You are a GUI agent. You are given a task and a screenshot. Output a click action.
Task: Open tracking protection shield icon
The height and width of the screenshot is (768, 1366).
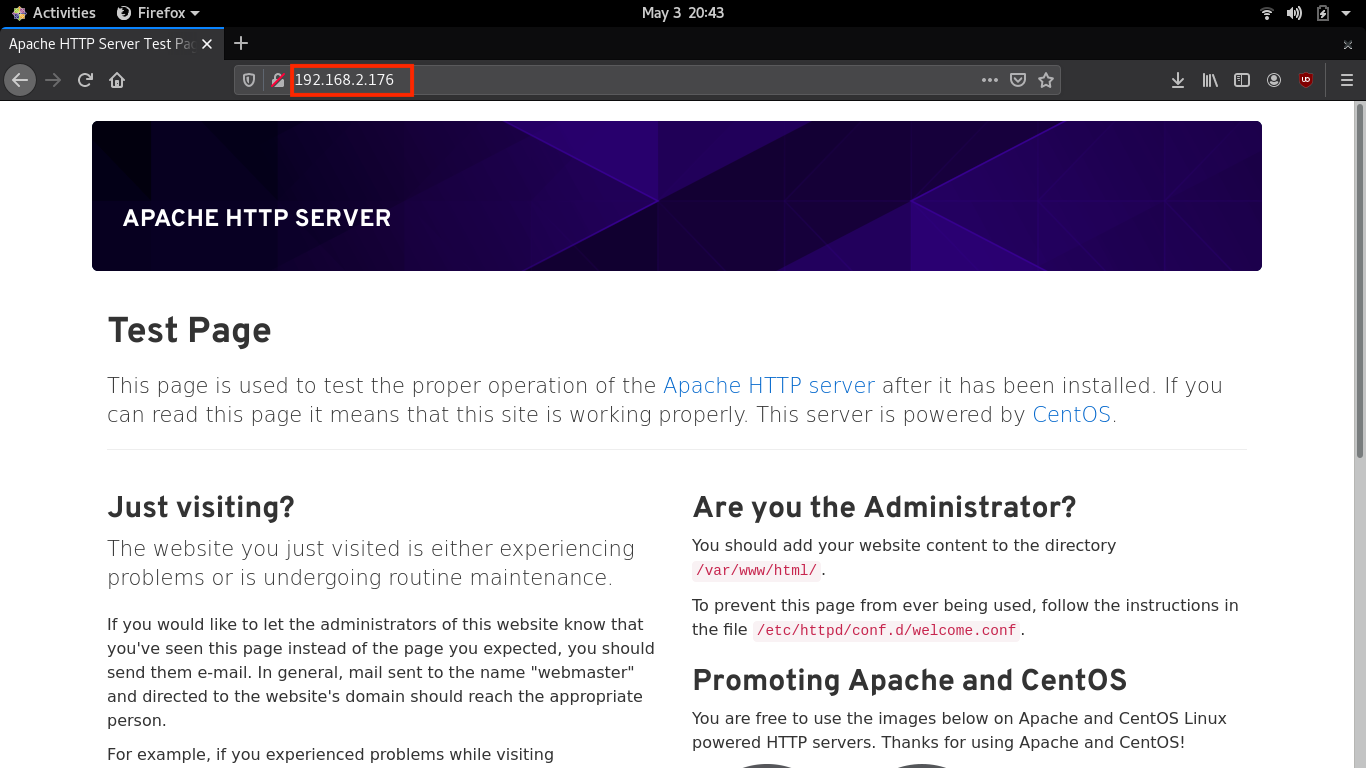[x=249, y=80]
